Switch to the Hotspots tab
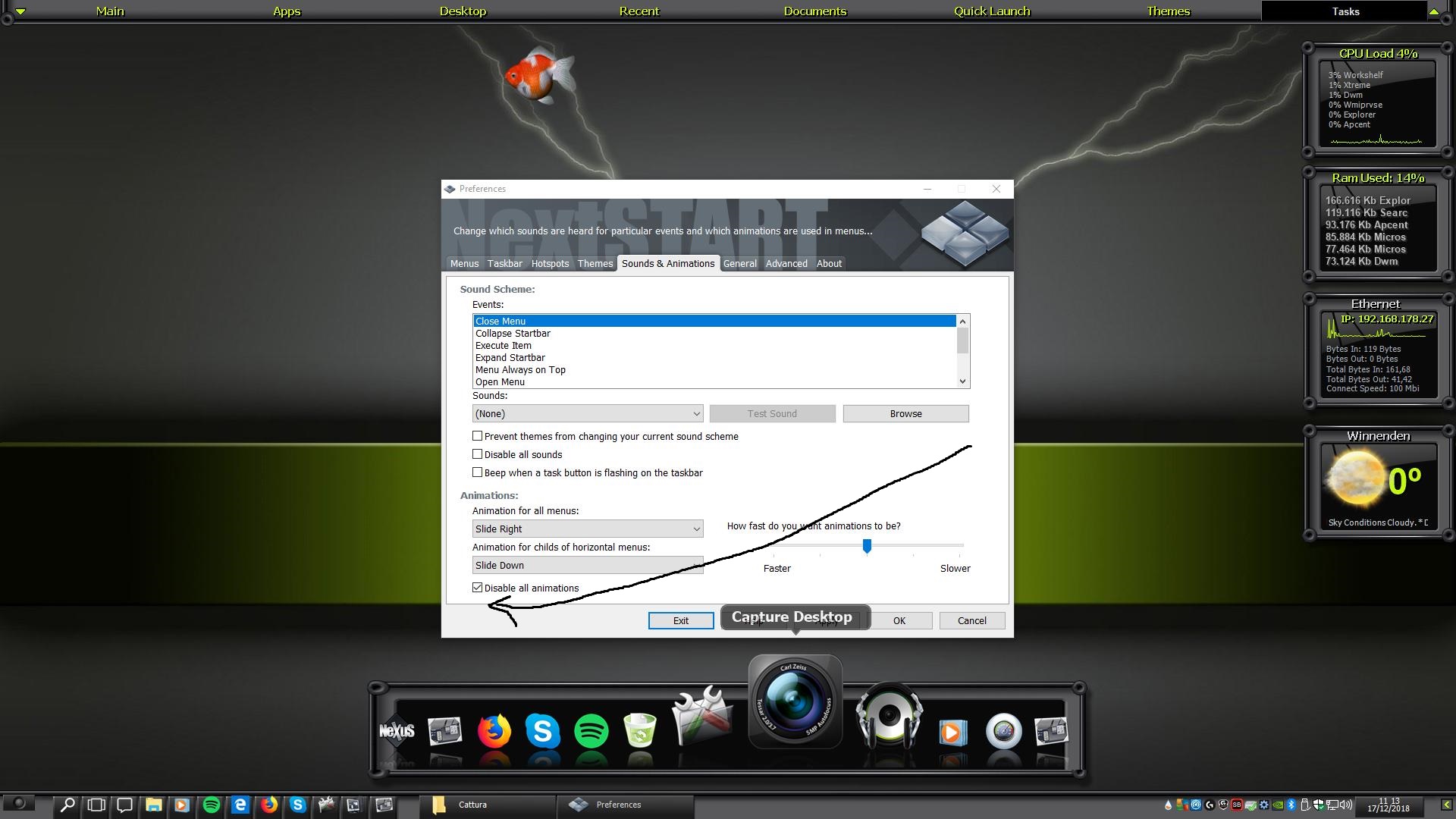The image size is (1456, 819). (550, 263)
